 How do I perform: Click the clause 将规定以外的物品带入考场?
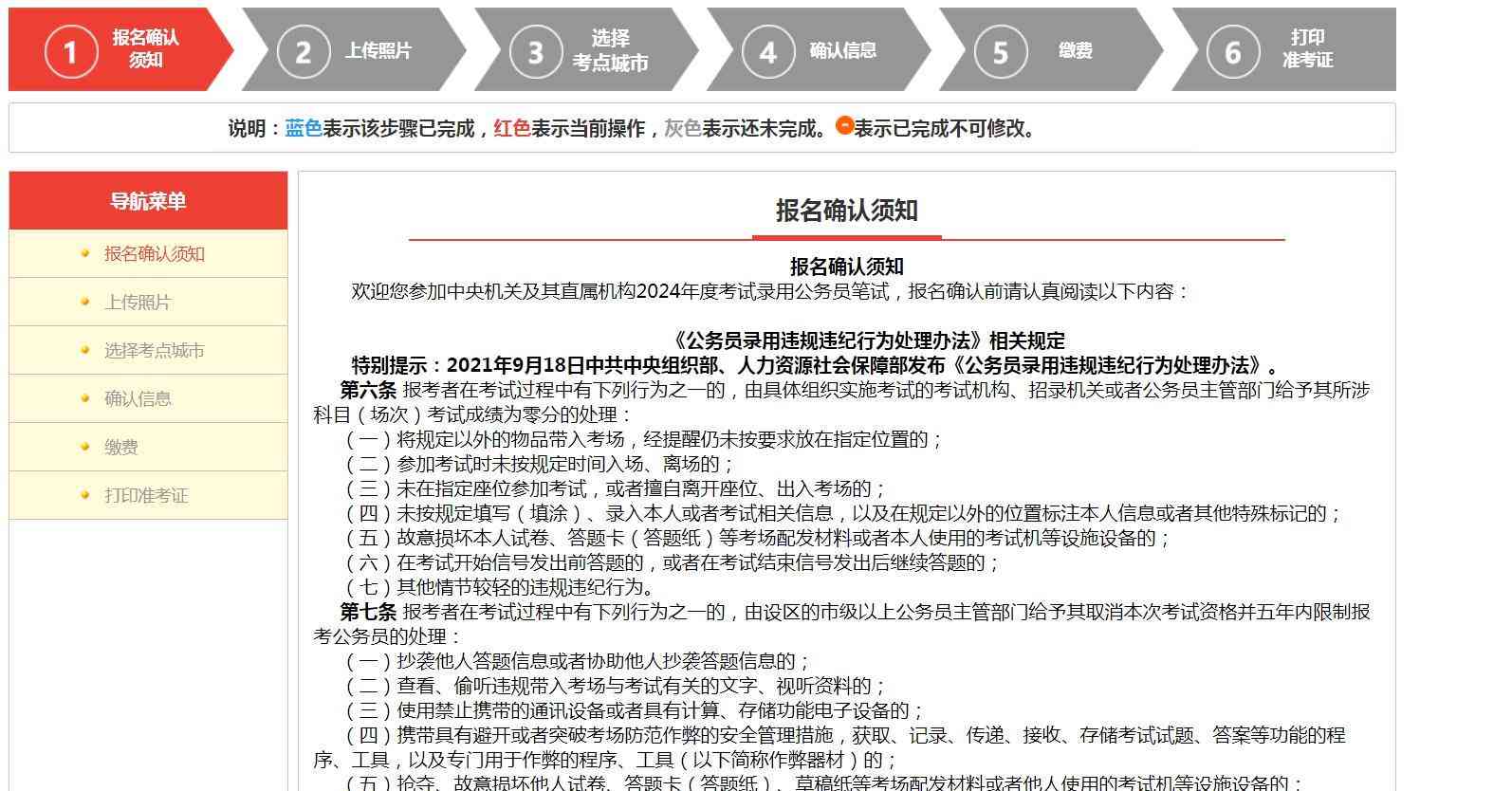point(641,439)
